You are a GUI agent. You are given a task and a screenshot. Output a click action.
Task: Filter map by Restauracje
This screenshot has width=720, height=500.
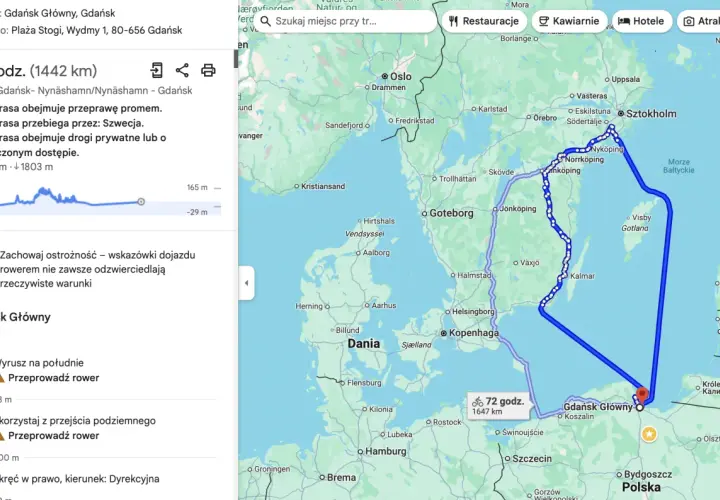(484, 21)
